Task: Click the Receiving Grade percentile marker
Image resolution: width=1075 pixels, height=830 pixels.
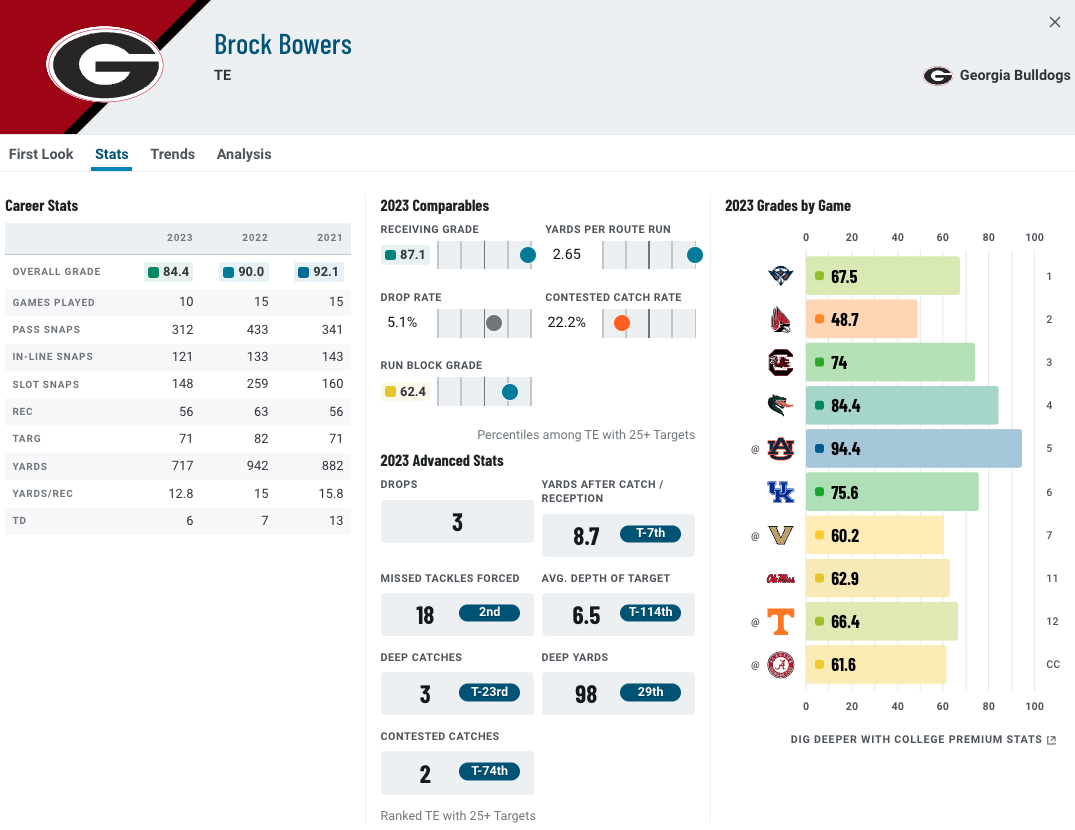Action: click(528, 255)
